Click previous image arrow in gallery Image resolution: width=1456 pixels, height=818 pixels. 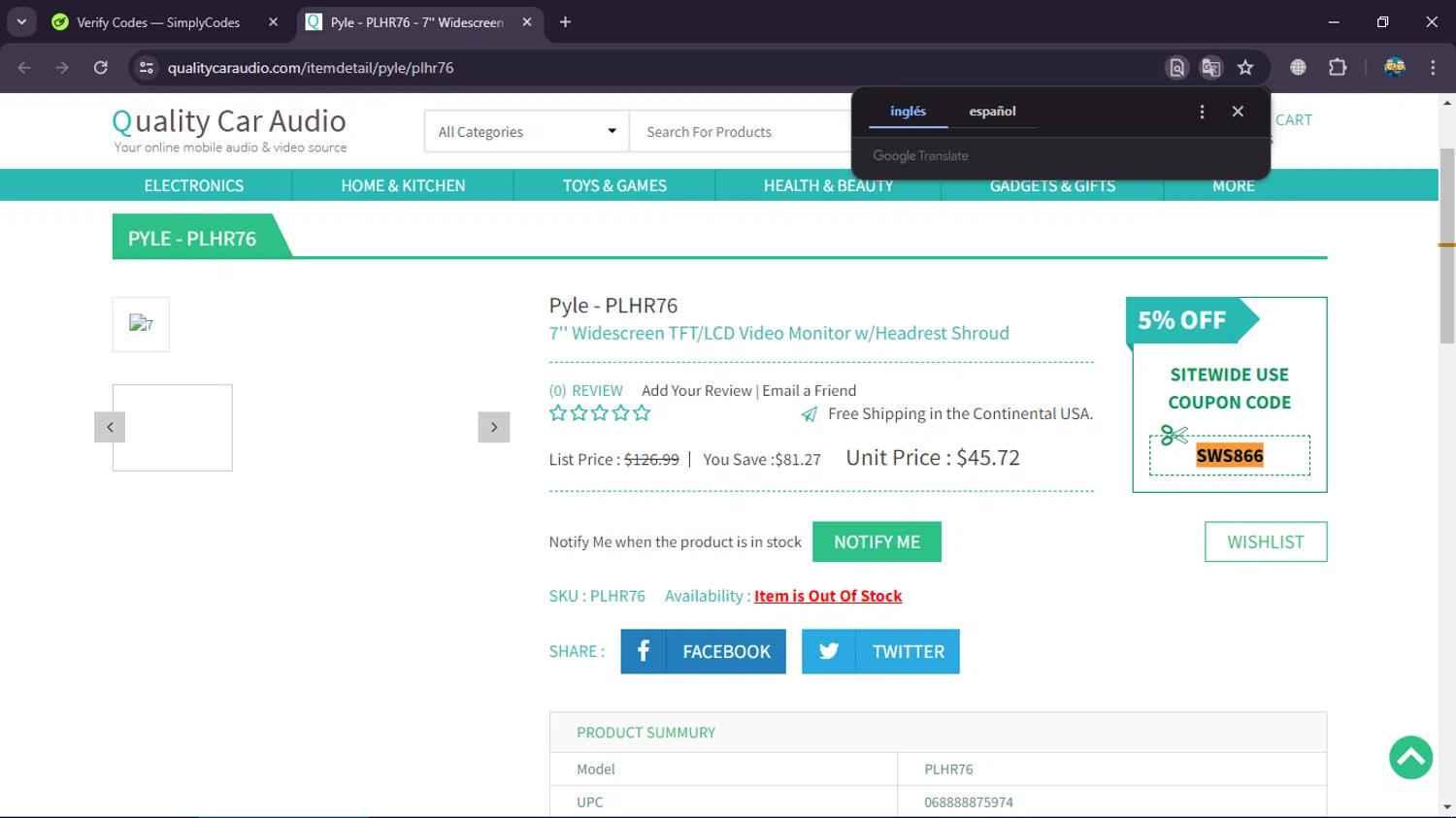(x=110, y=427)
